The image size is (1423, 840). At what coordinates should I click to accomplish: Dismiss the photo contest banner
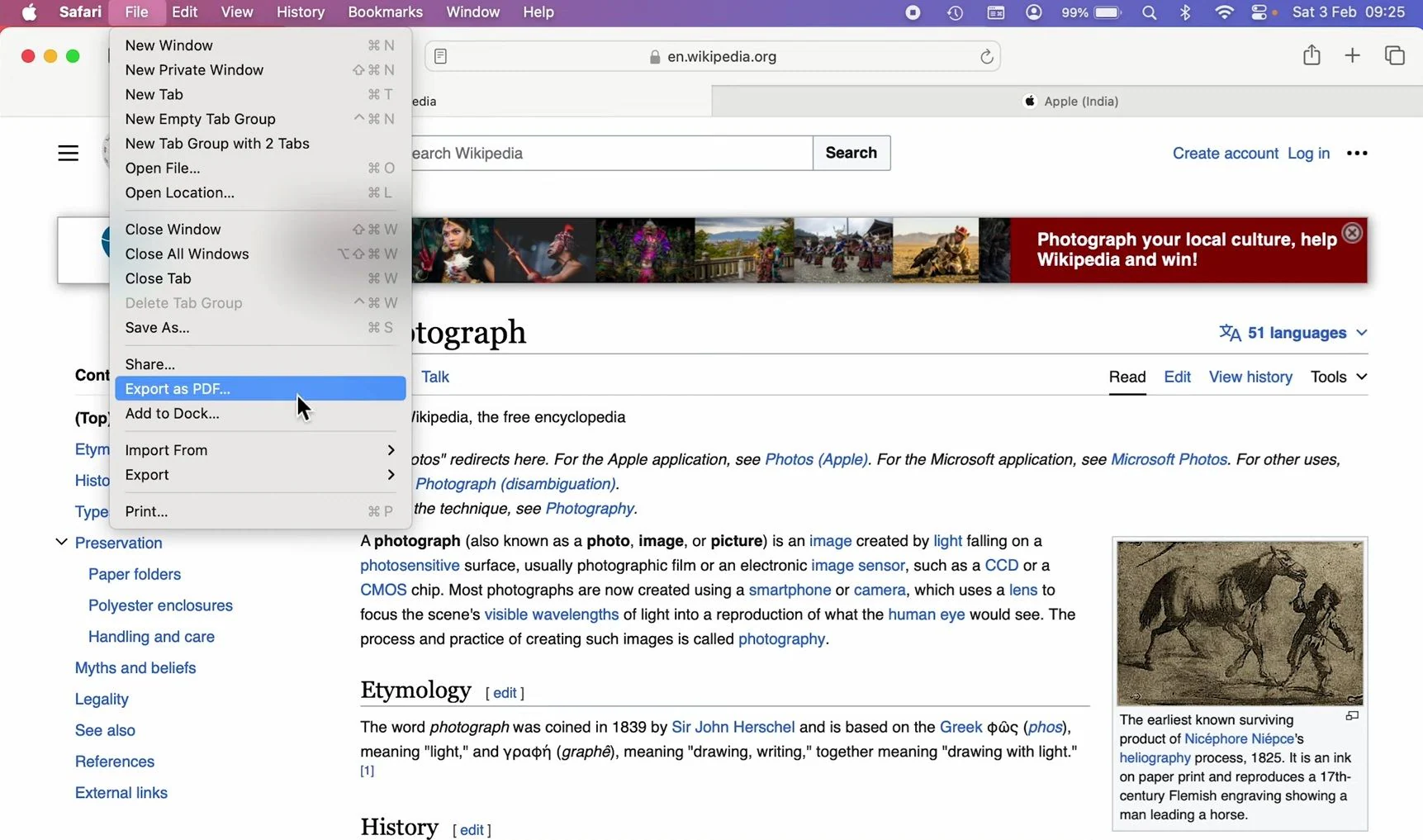[1352, 233]
